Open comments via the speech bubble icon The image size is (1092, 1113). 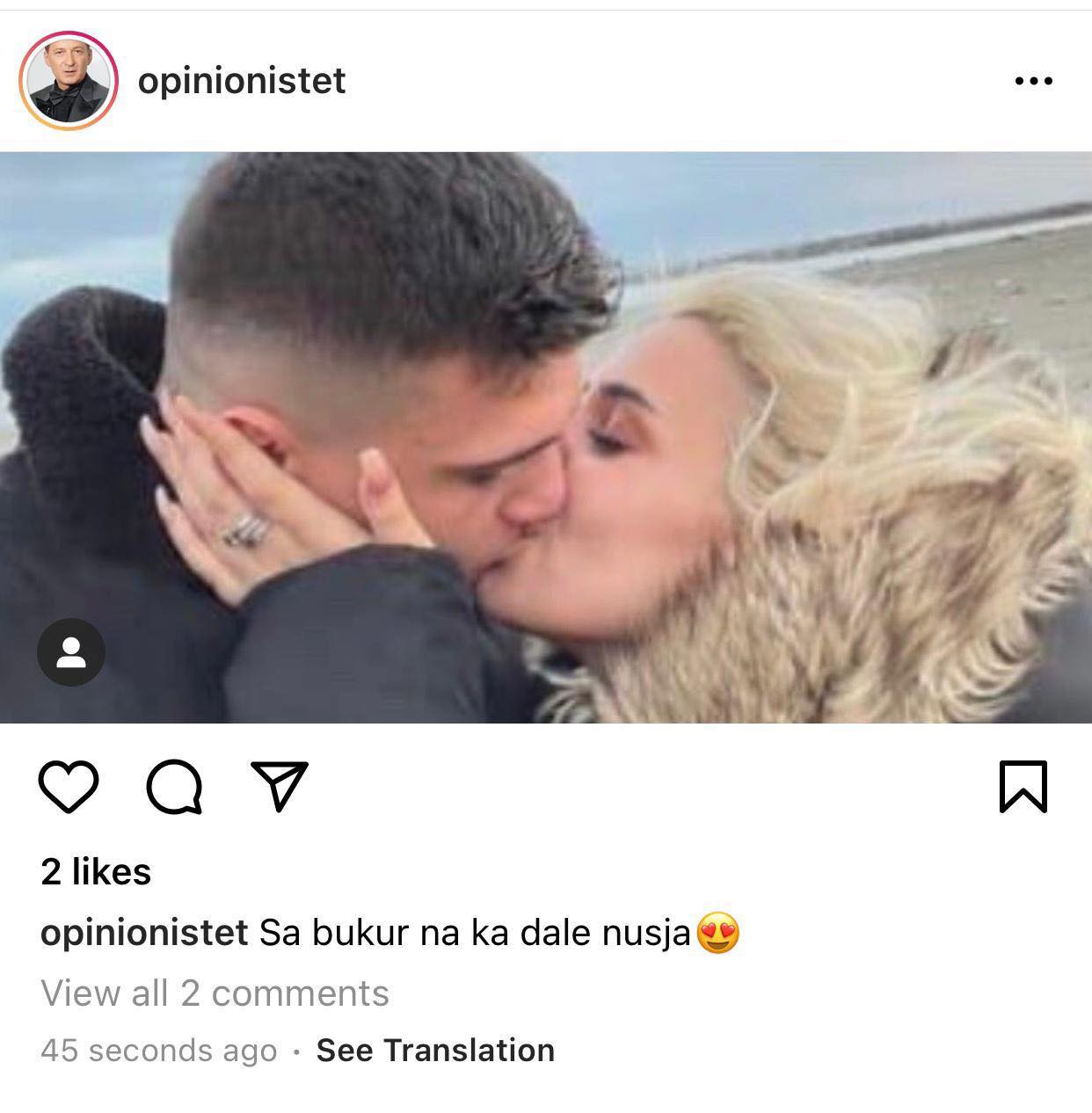174,786
